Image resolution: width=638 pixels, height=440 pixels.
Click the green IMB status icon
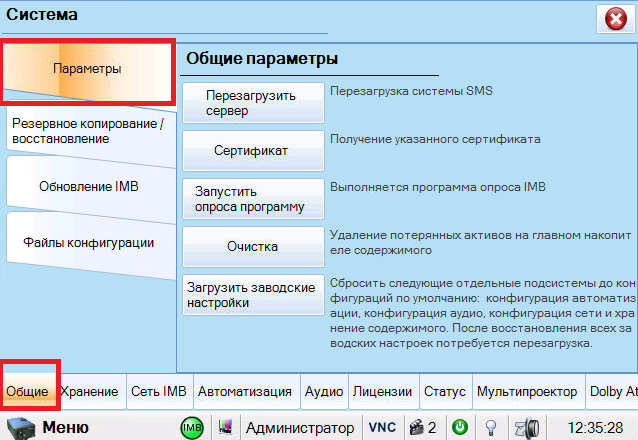[192, 428]
